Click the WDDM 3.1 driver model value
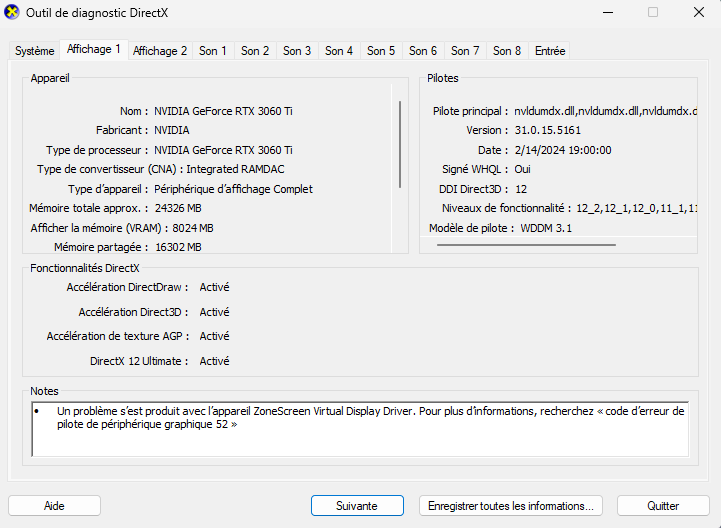This screenshot has height=528, width=721. (x=546, y=228)
